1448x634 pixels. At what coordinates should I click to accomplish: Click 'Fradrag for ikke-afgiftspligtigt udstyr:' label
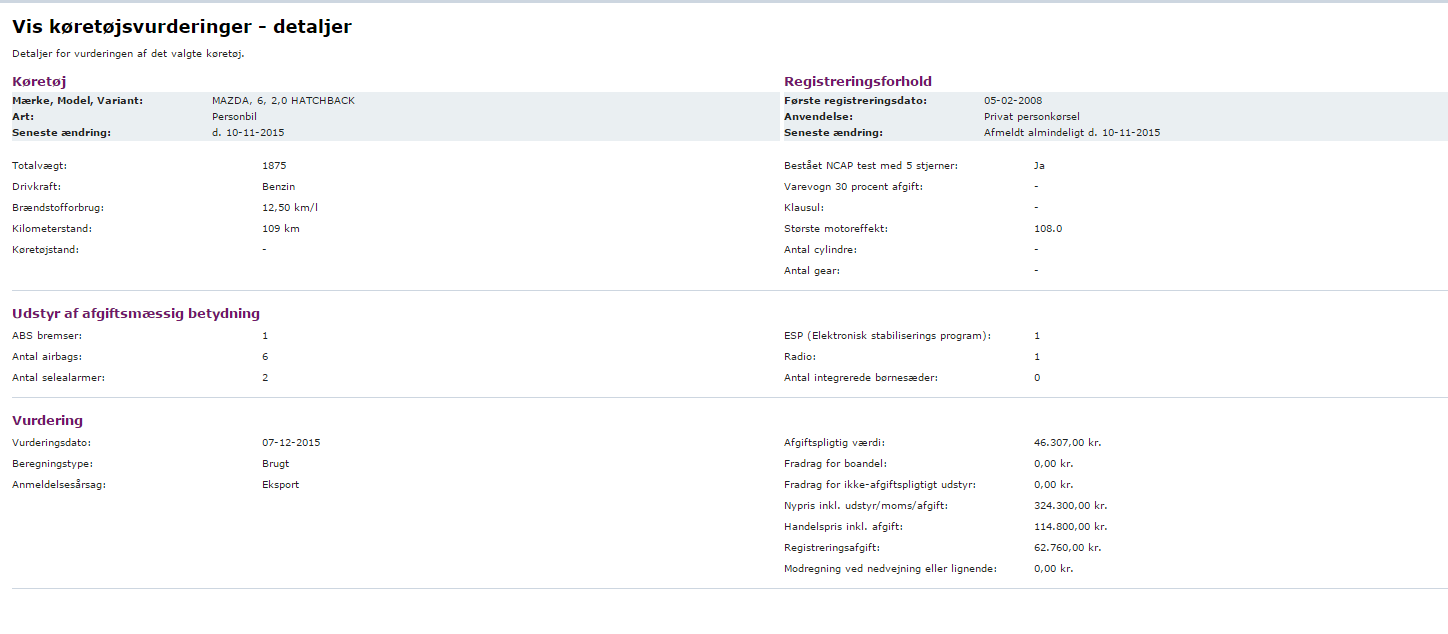pyautogui.click(x=880, y=484)
